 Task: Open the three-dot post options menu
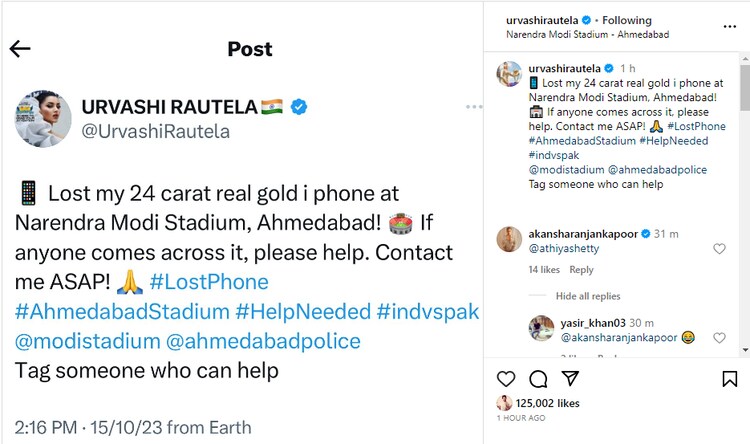pos(474,106)
